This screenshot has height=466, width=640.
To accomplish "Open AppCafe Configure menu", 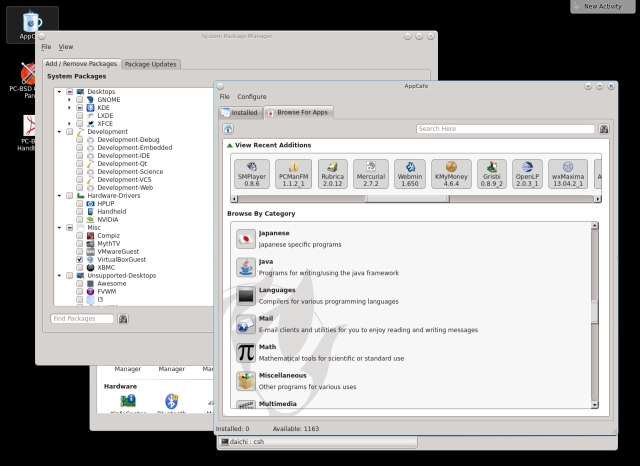I will (x=252, y=97).
